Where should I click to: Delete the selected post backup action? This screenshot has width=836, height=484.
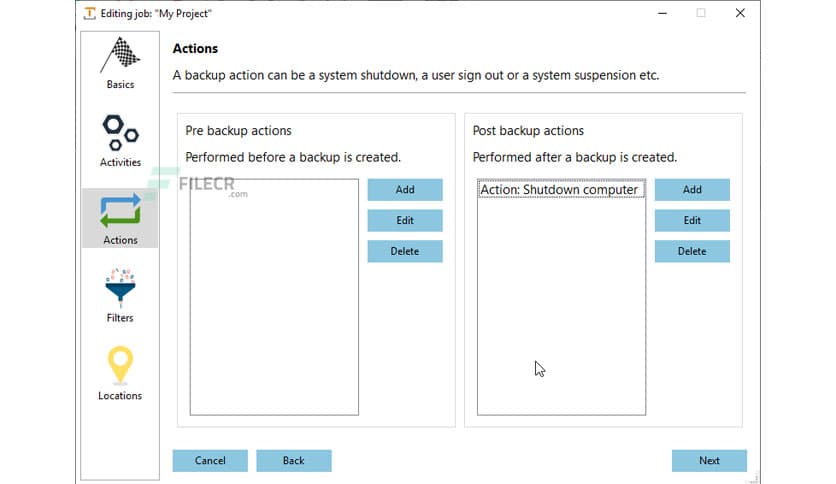692,252
